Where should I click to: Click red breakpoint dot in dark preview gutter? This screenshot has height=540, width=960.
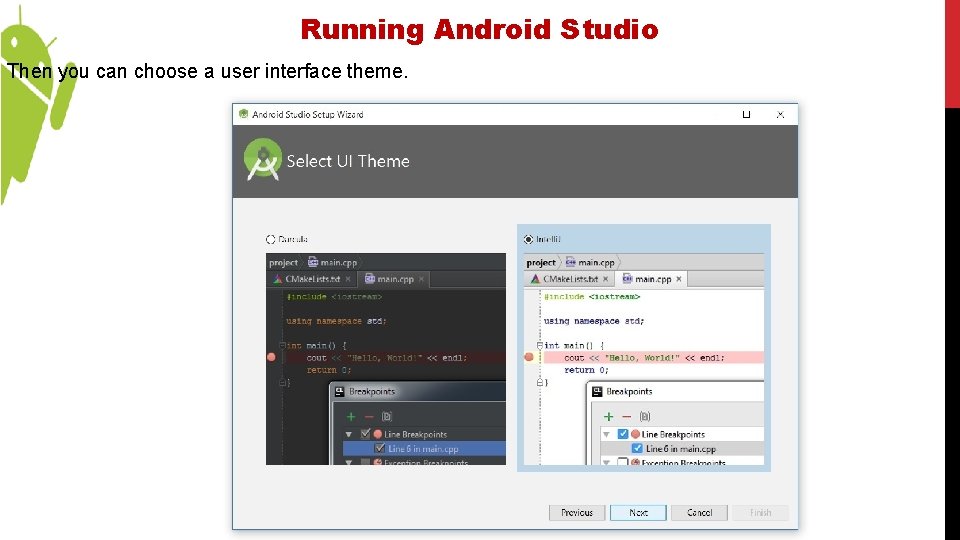tap(271, 357)
